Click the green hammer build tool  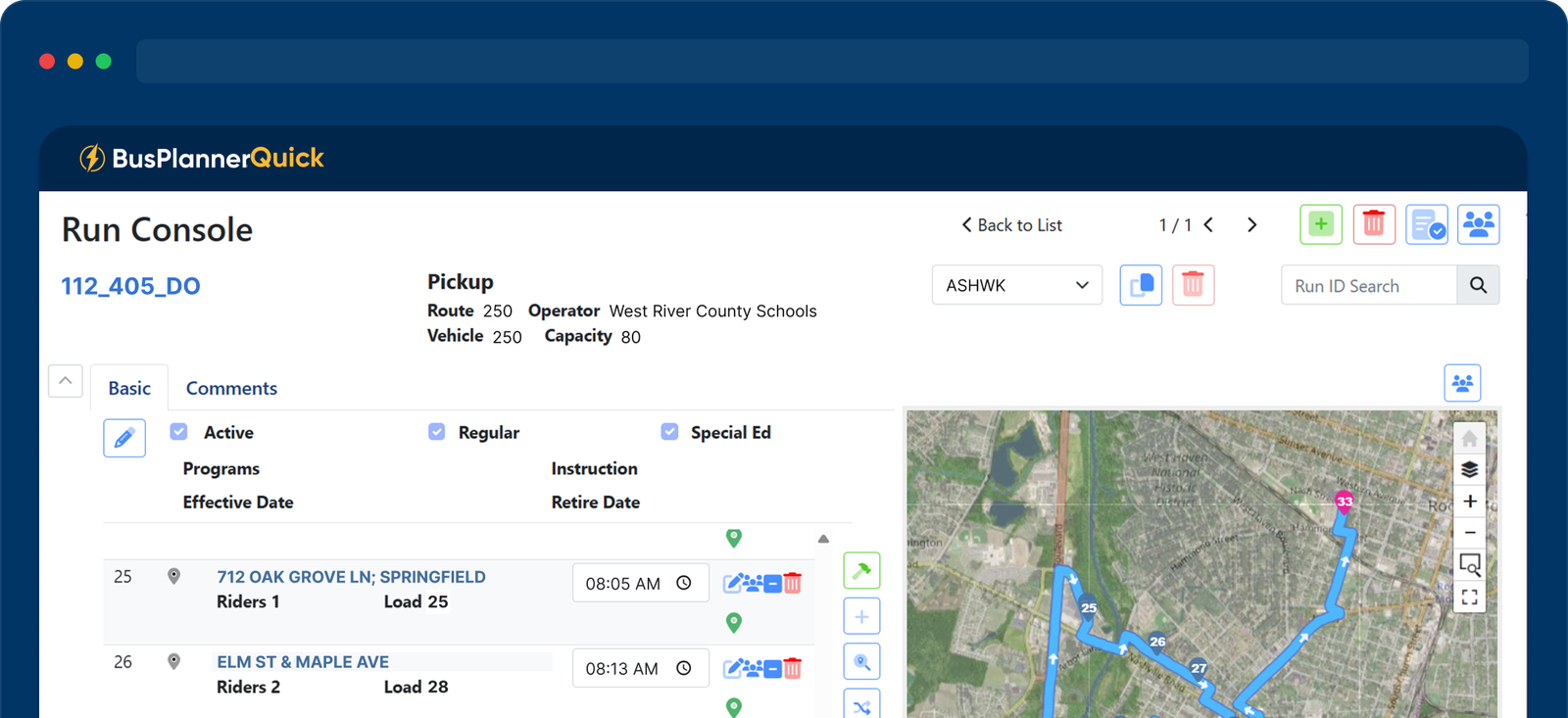coord(861,570)
